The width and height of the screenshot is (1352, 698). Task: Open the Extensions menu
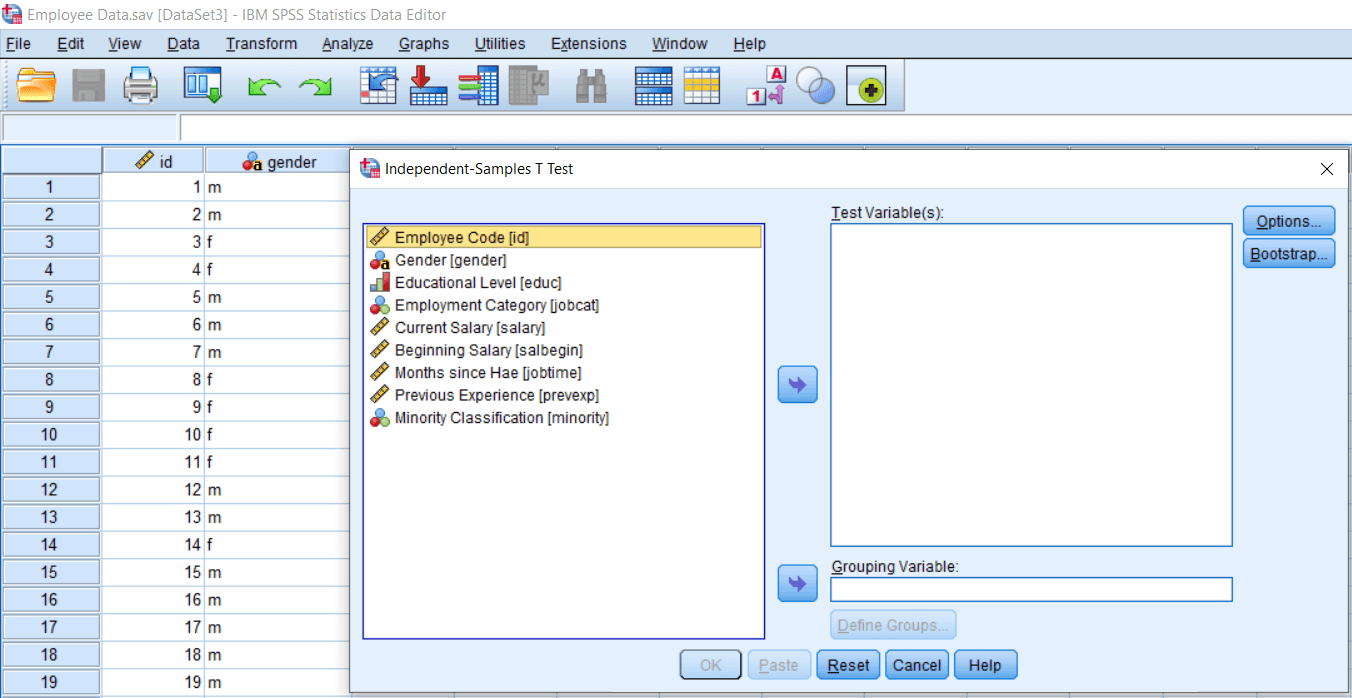(589, 44)
